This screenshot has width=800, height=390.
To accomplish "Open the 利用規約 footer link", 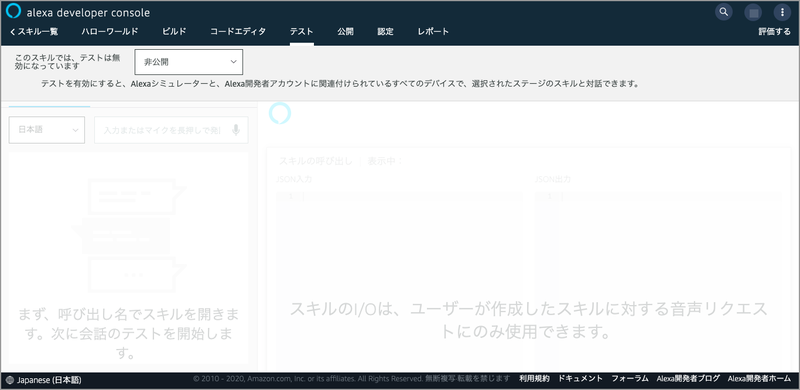I will (x=534, y=379).
